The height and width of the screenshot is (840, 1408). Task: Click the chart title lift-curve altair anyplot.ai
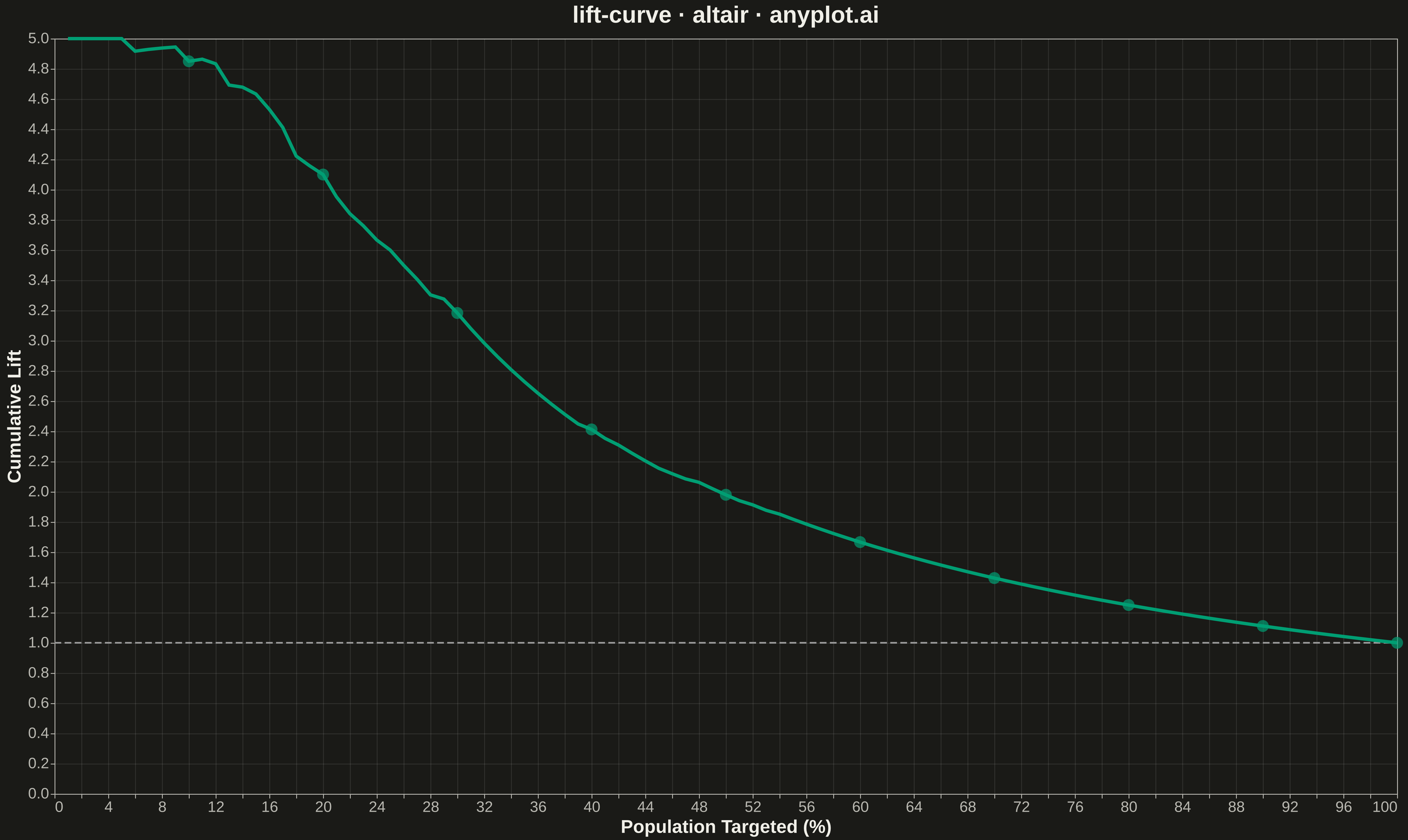[726, 15]
